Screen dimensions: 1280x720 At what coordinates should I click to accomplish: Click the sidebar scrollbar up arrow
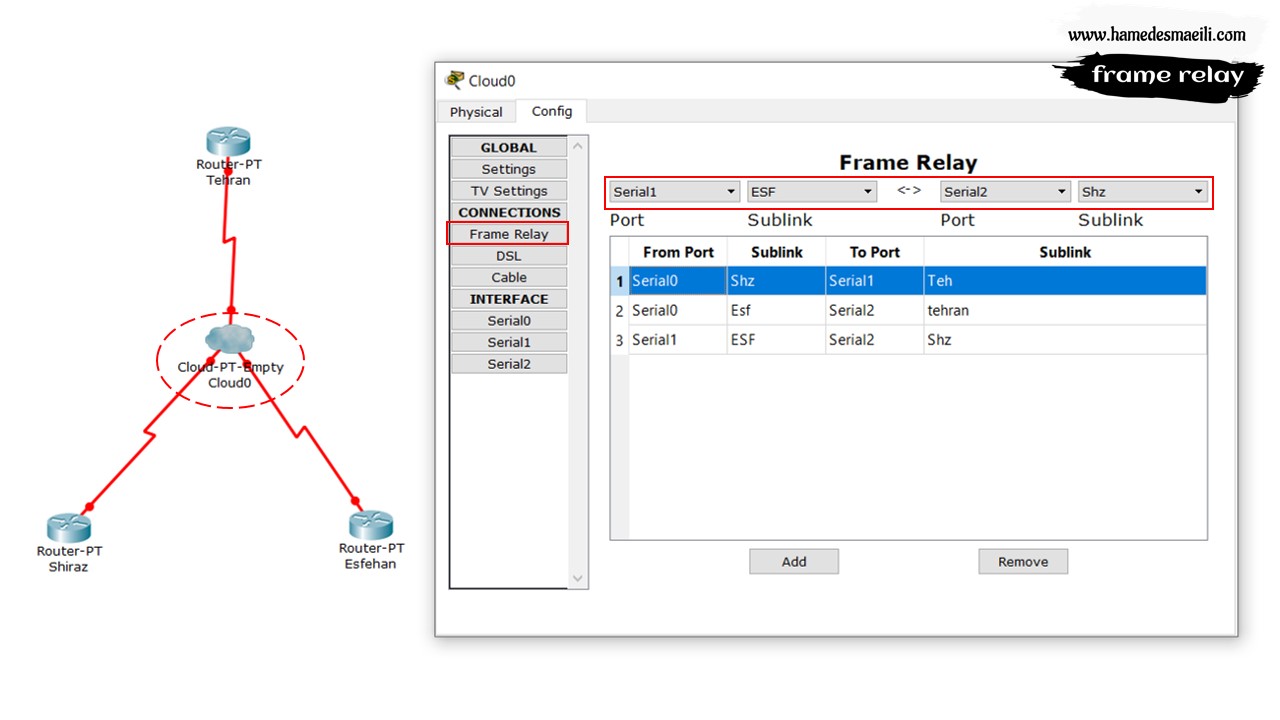pos(578,146)
